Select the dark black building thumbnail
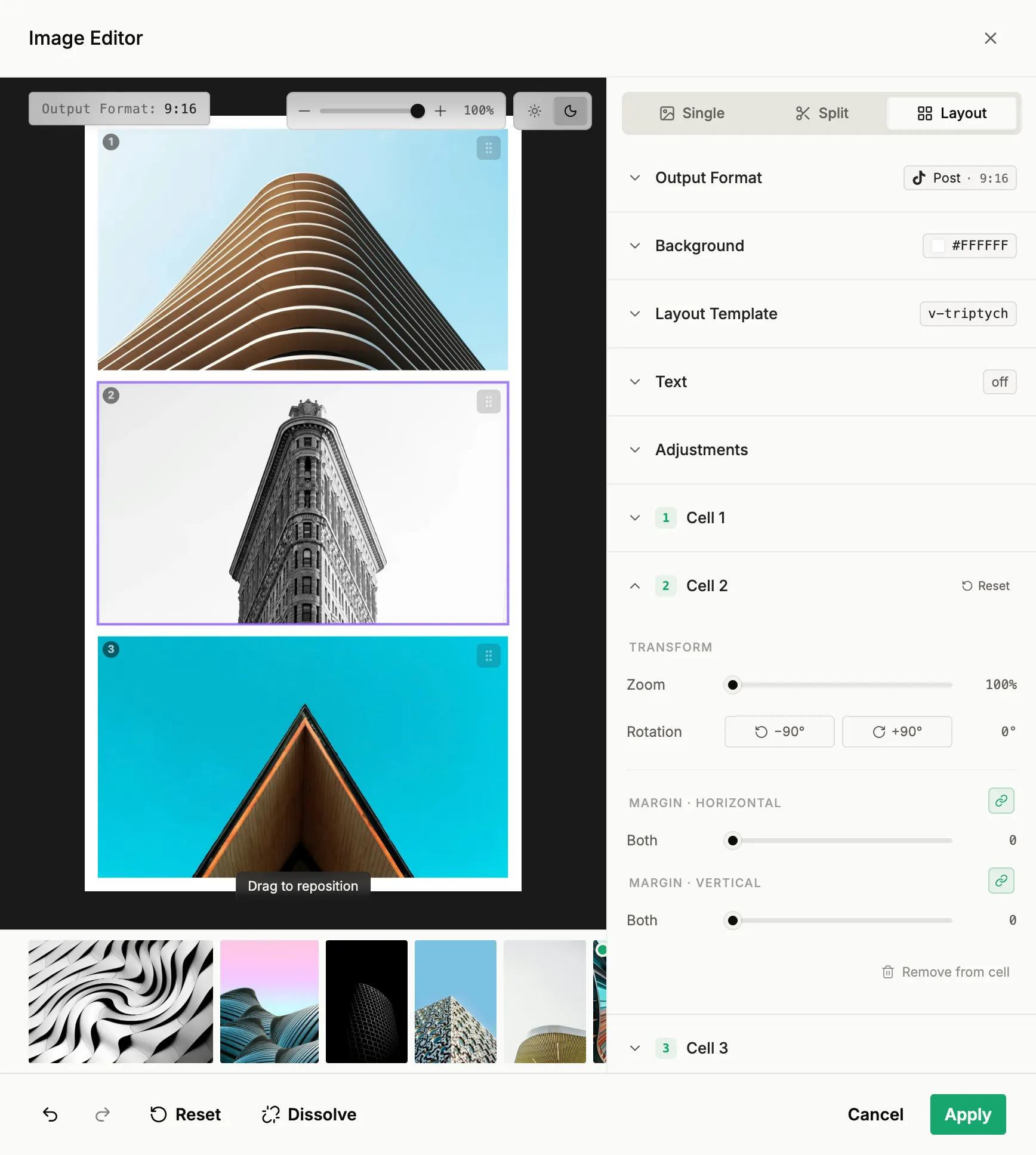 [366, 1002]
